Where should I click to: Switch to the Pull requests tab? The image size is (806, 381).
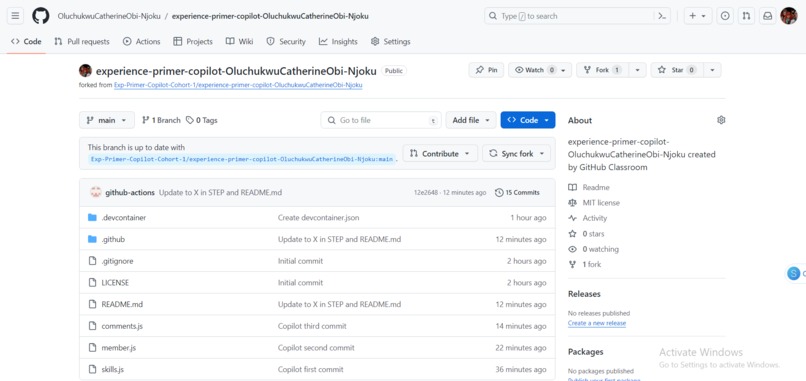pyautogui.click(x=82, y=42)
